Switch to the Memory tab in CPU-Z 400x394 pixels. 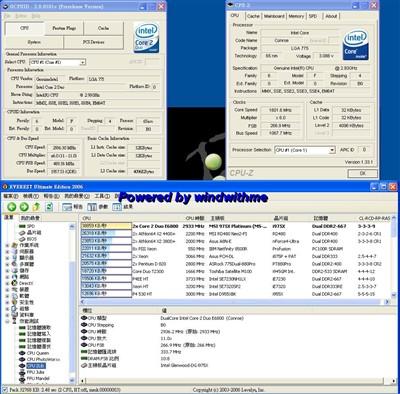pos(296,16)
